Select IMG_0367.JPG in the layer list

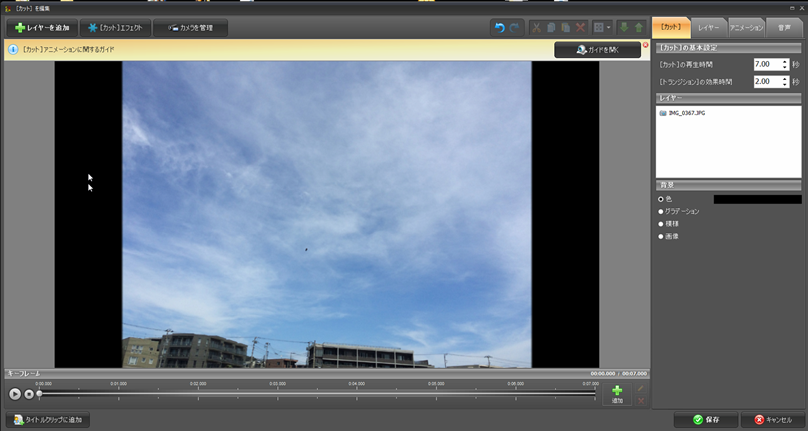tap(688, 113)
